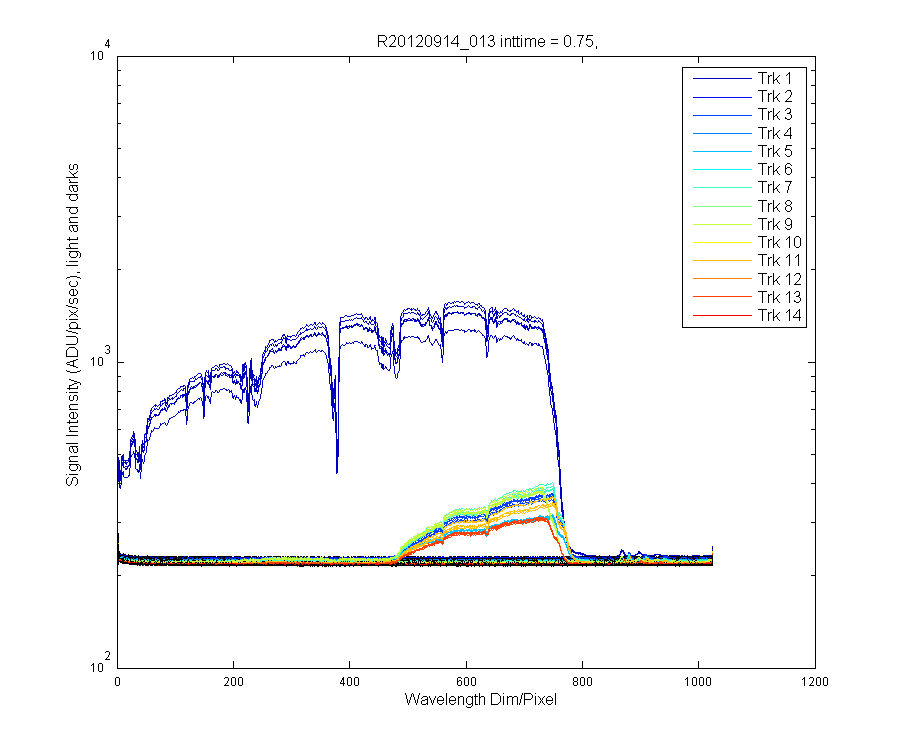Select the Trk 2 legend entry
This screenshot has width=900, height=750.
743,96
